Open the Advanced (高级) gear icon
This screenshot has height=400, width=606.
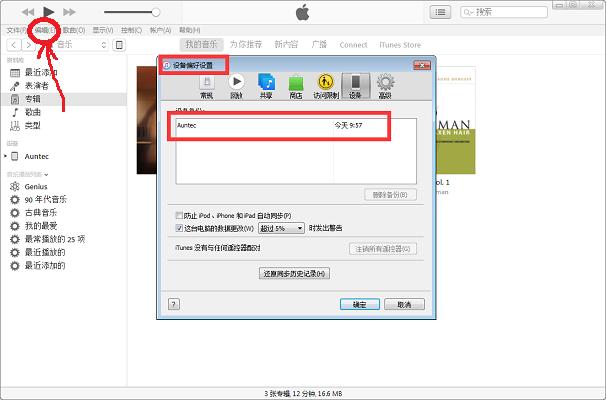point(385,87)
